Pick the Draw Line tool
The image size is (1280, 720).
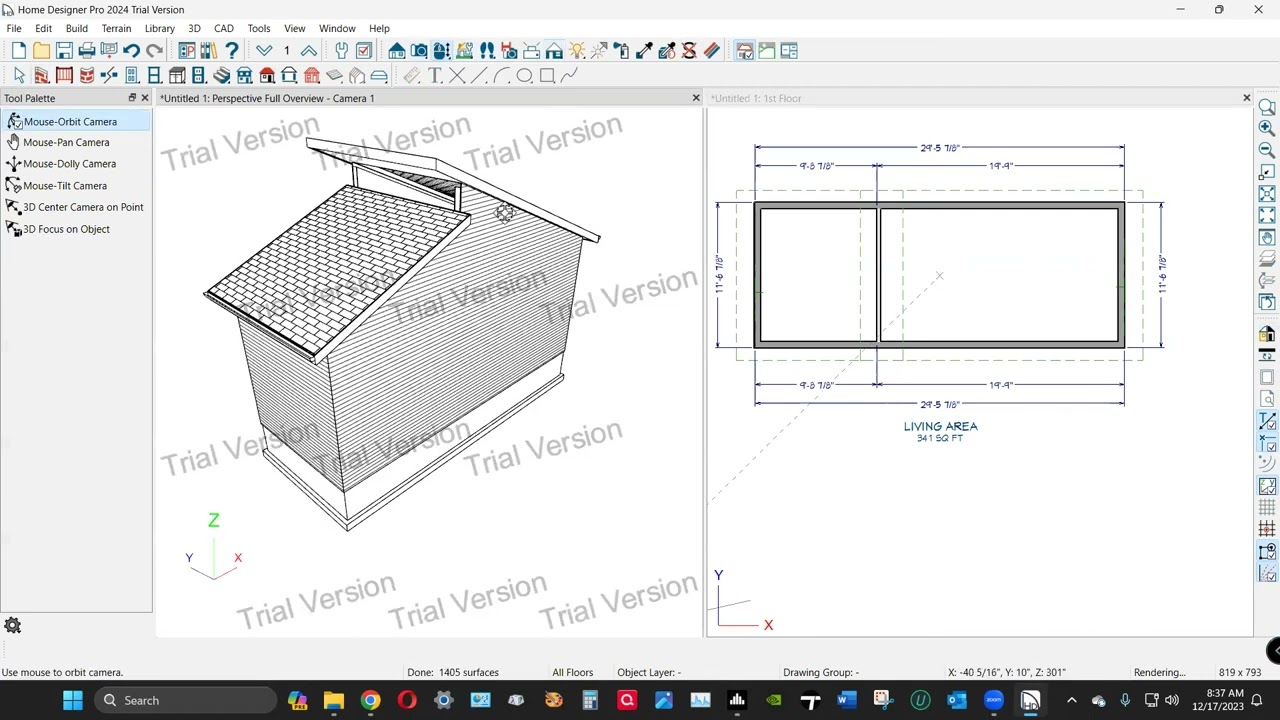point(479,75)
